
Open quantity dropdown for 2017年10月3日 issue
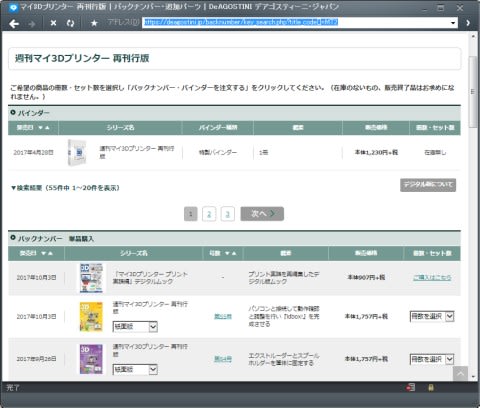[x=432, y=316]
